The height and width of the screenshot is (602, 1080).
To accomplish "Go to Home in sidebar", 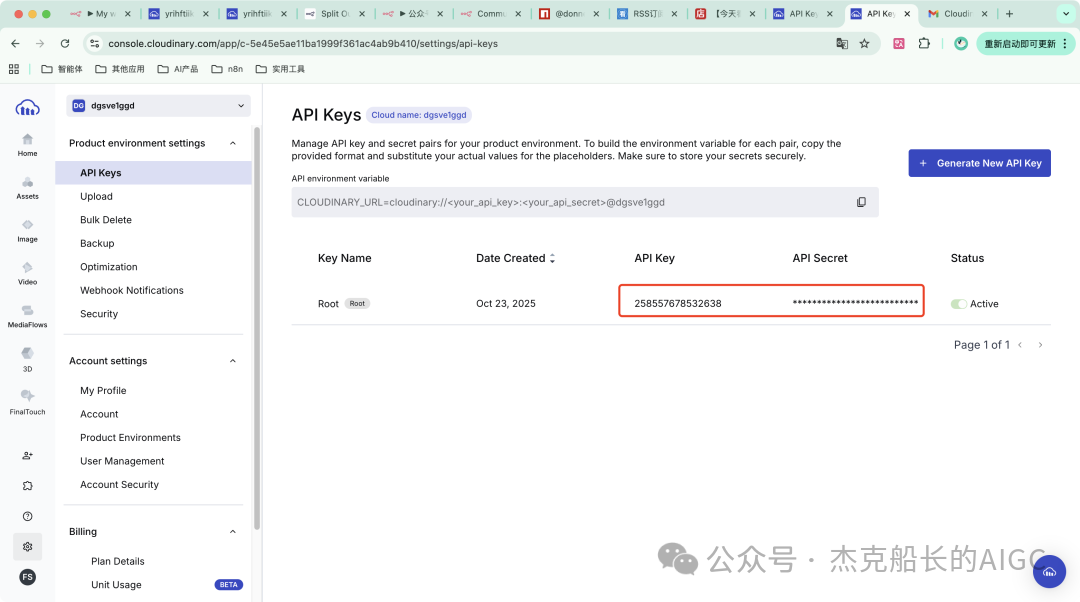I will pos(28,145).
